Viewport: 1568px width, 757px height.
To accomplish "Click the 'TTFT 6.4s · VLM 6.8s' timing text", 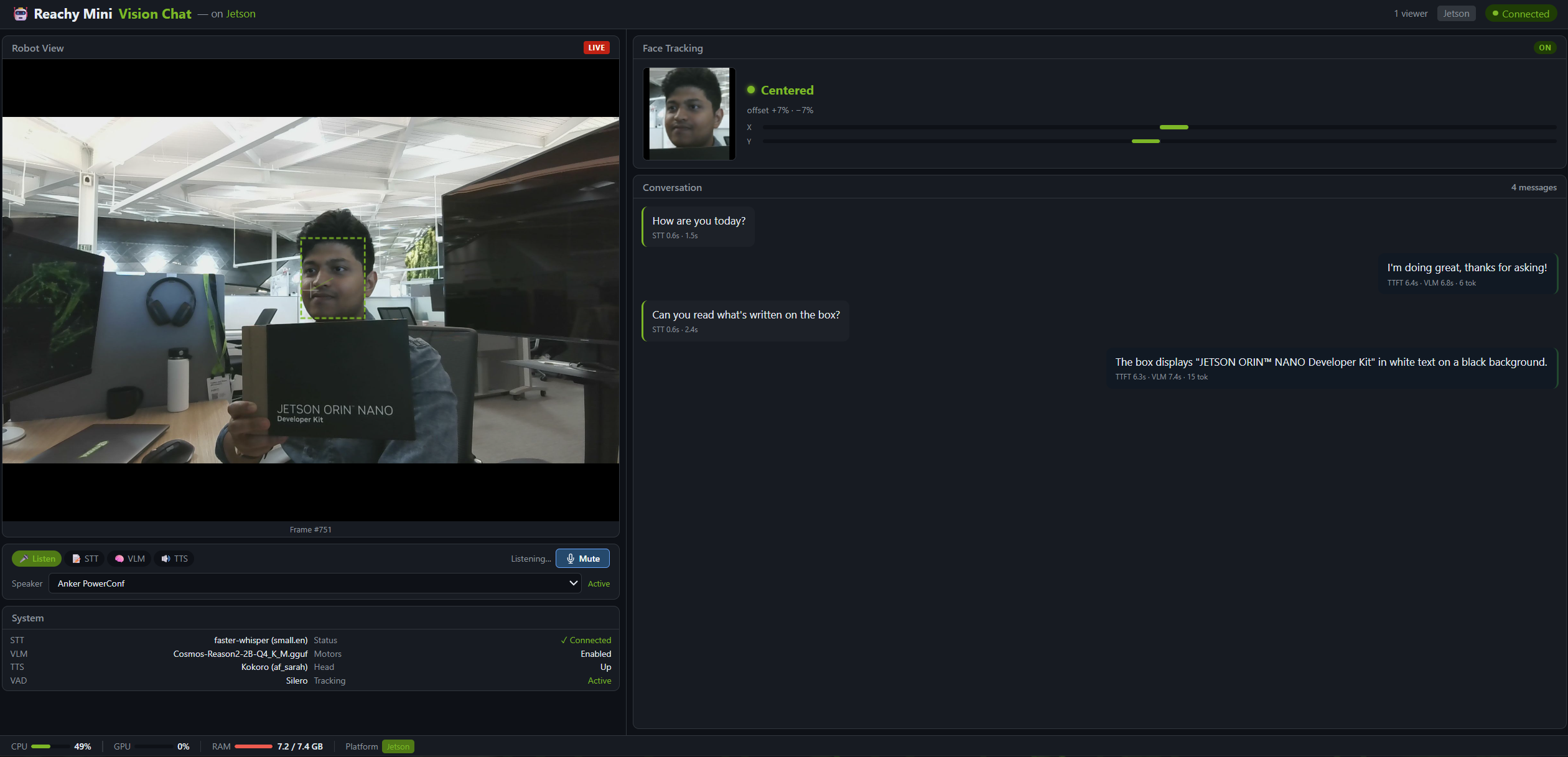I will coord(1421,283).
